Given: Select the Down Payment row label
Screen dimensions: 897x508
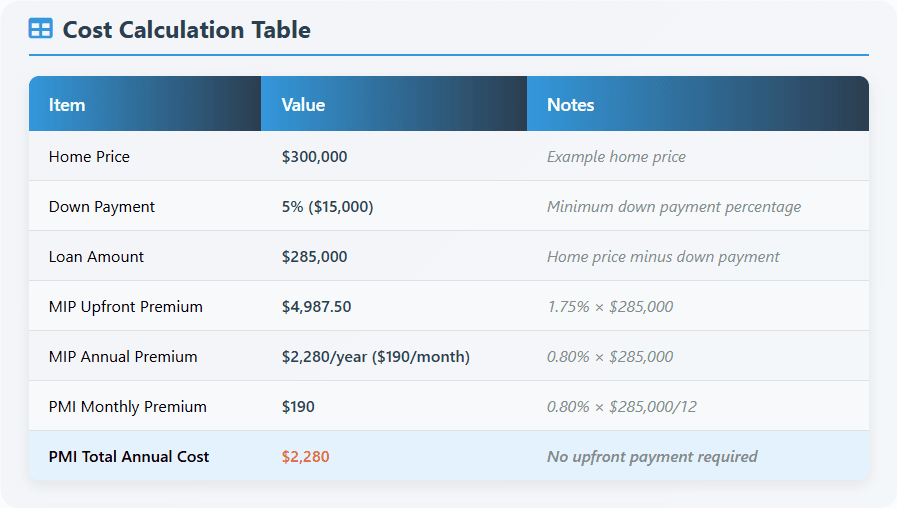Looking at the screenshot, I should (x=102, y=207).
